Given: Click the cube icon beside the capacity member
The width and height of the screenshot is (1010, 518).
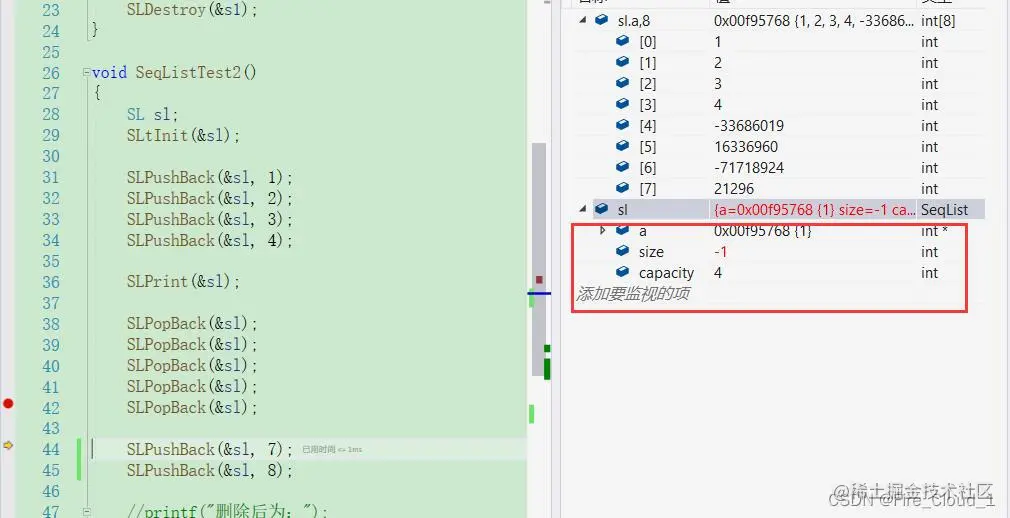Looking at the screenshot, I should point(622,272).
